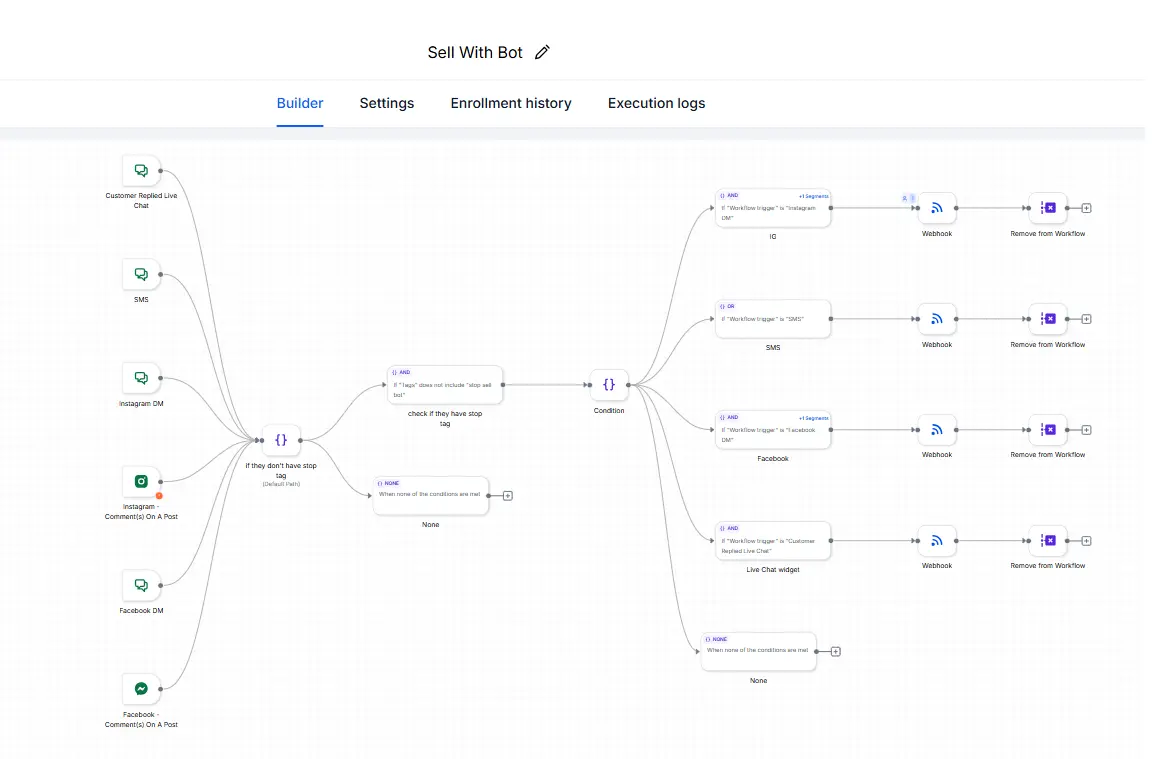The image size is (1156, 759).
Task: Click '+1 Segments' on IG branch
Action: coord(814,196)
